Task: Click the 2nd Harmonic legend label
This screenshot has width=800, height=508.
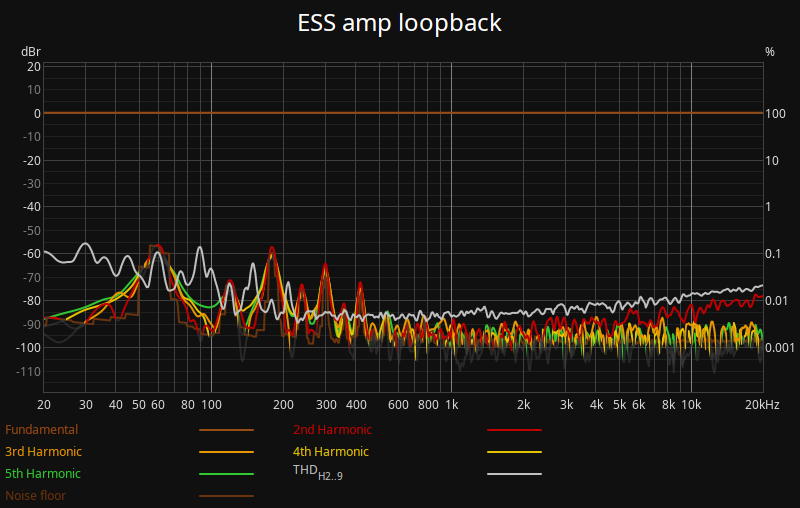Action: [x=332, y=429]
